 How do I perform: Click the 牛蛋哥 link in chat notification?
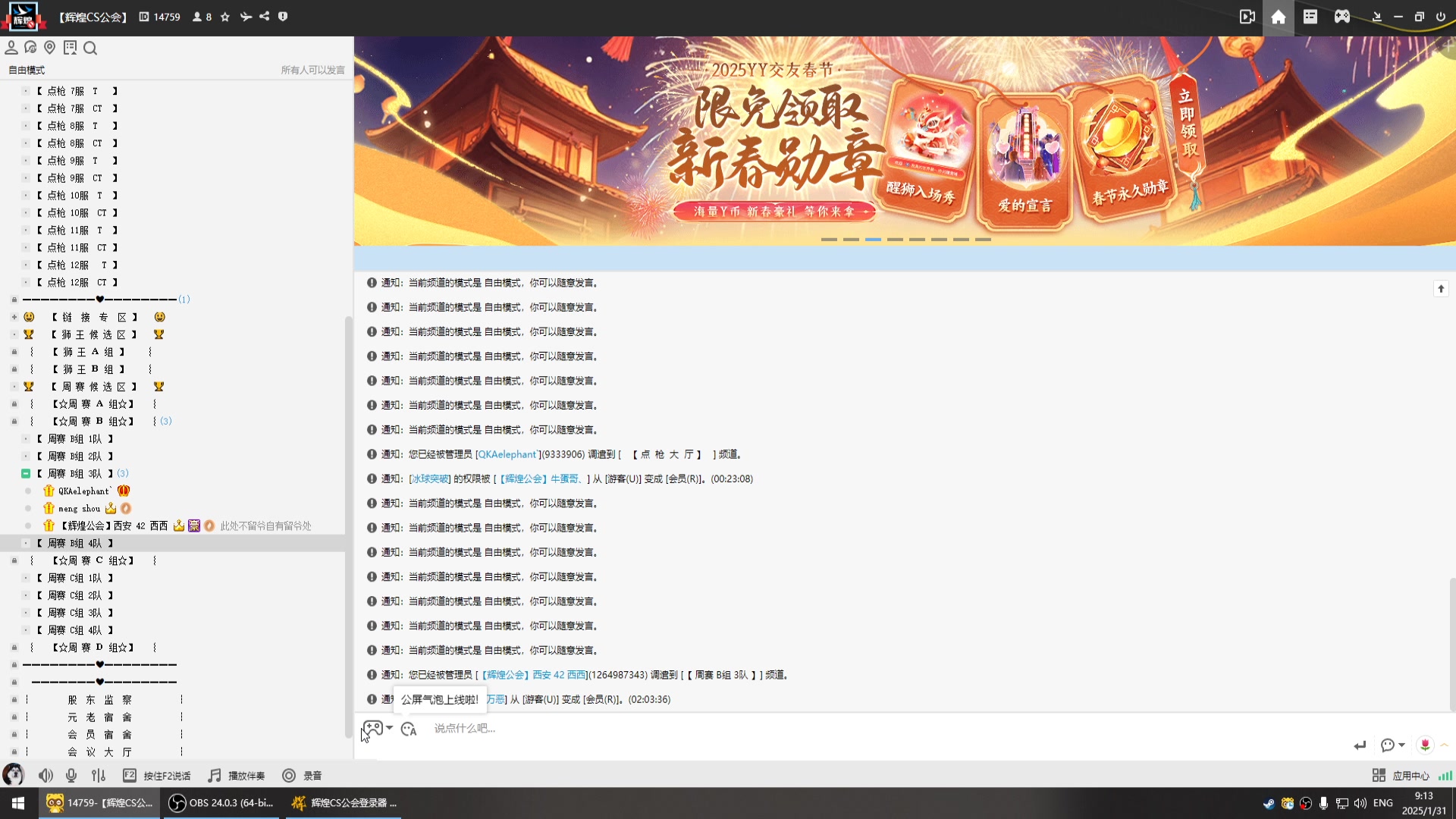coord(542,479)
